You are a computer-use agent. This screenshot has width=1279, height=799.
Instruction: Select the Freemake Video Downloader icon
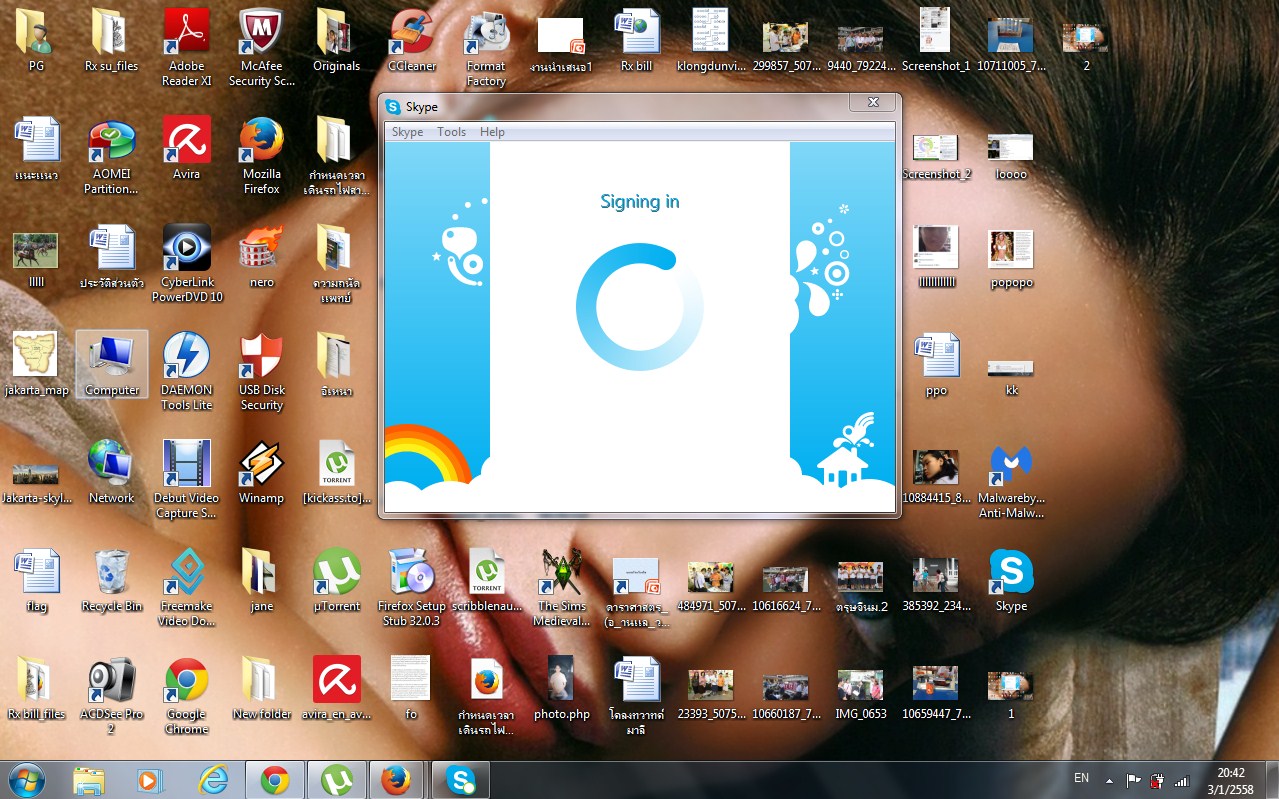tap(186, 588)
